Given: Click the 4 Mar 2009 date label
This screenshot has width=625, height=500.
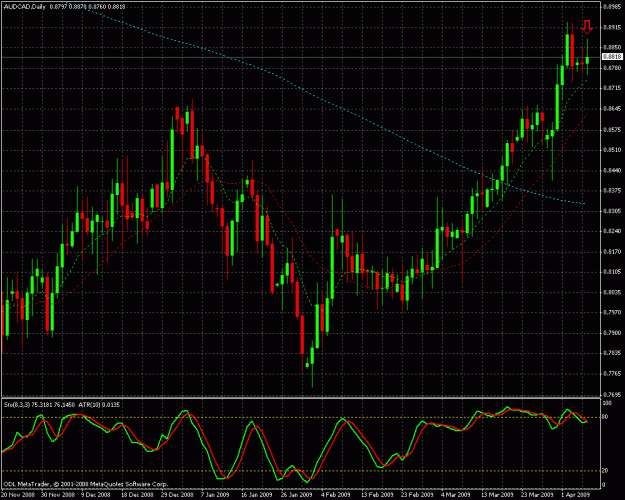Looking at the screenshot, I should click(x=456, y=495).
